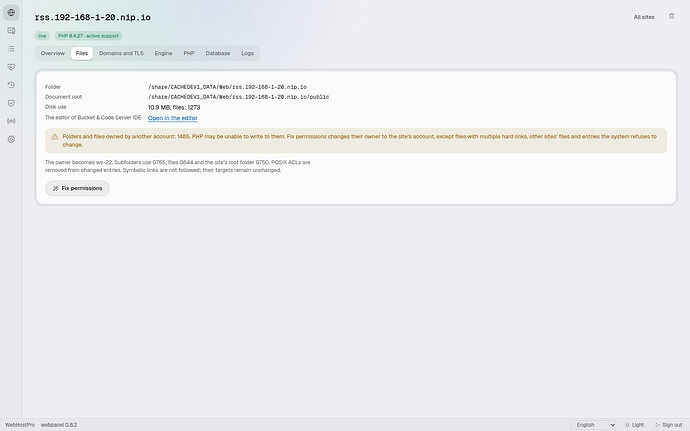The height and width of the screenshot is (431, 690).
Task: Open the Logs tab
Action: (x=247, y=53)
